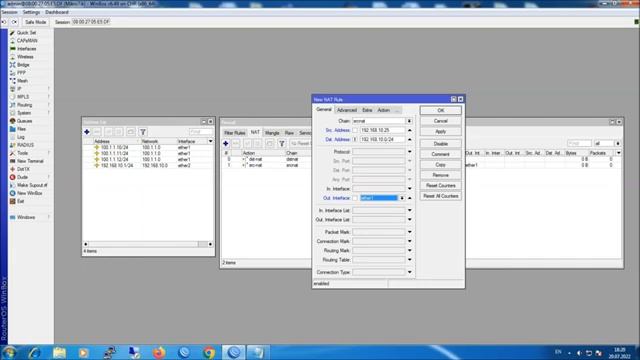The width and height of the screenshot is (640, 360).
Task: Click the Comment button
Action: (440, 154)
